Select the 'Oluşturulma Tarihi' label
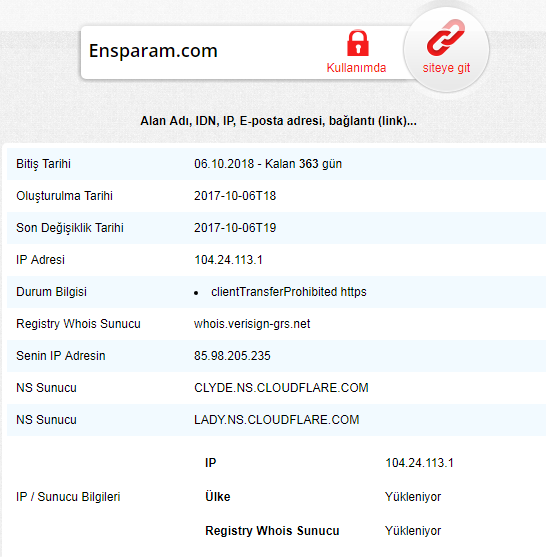The height and width of the screenshot is (557, 546). click(64, 196)
